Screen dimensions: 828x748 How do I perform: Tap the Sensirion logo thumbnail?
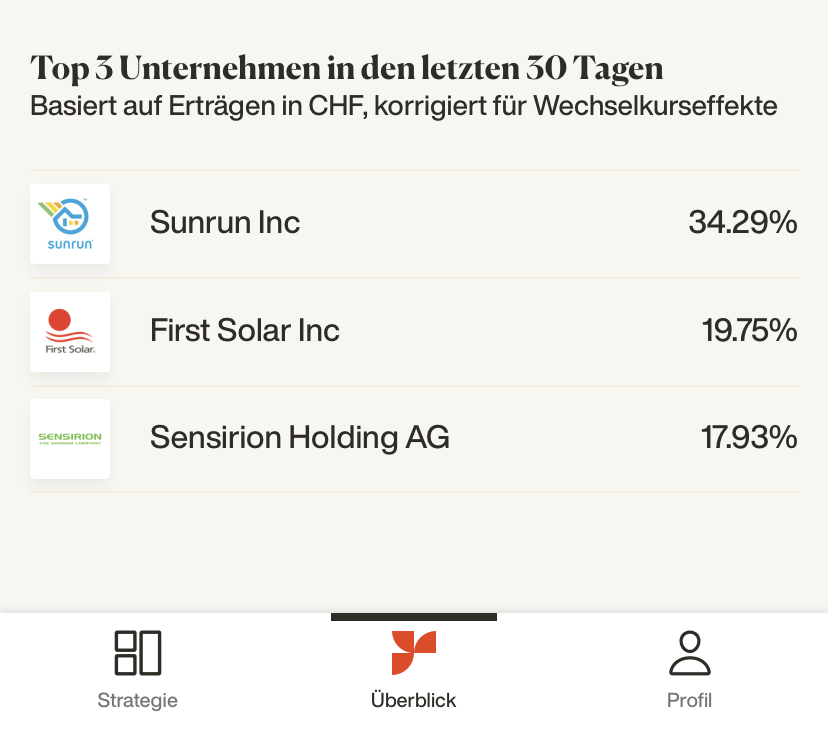point(70,439)
